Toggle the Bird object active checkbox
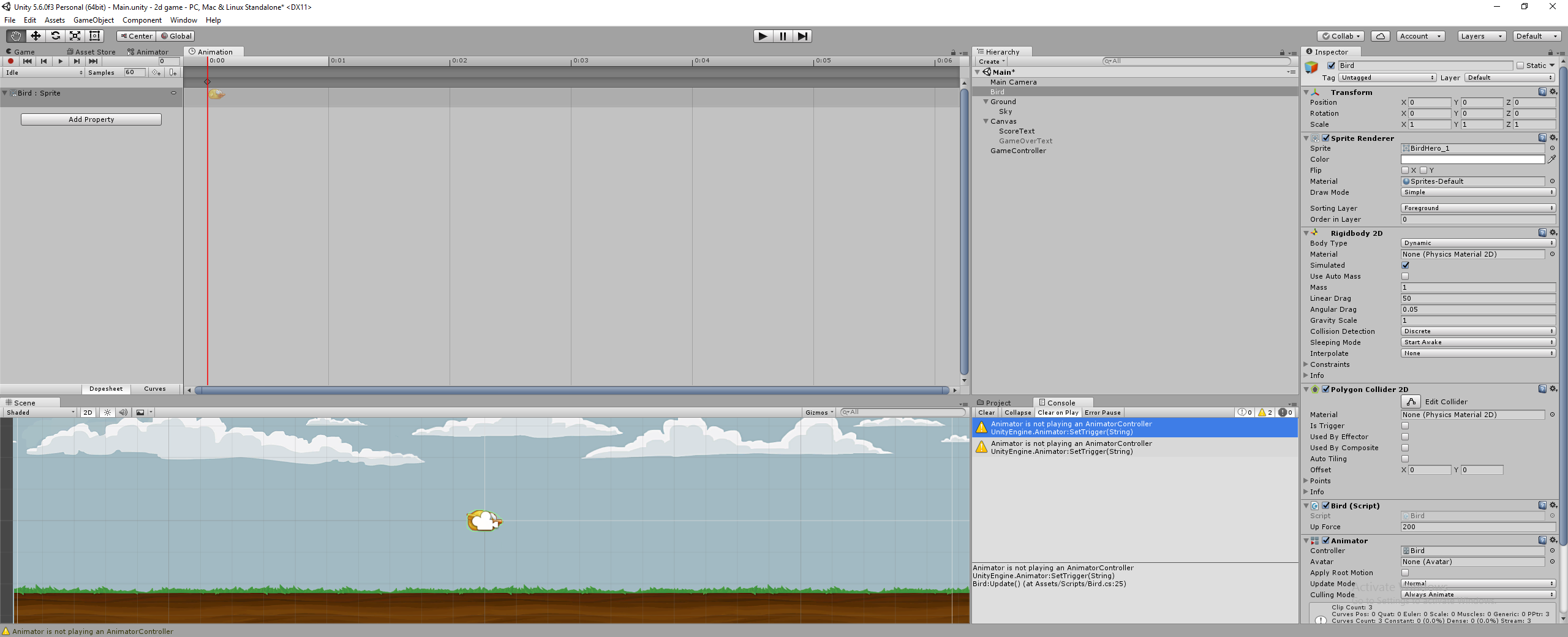This screenshot has width=1568, height=637. (1331, 66)
